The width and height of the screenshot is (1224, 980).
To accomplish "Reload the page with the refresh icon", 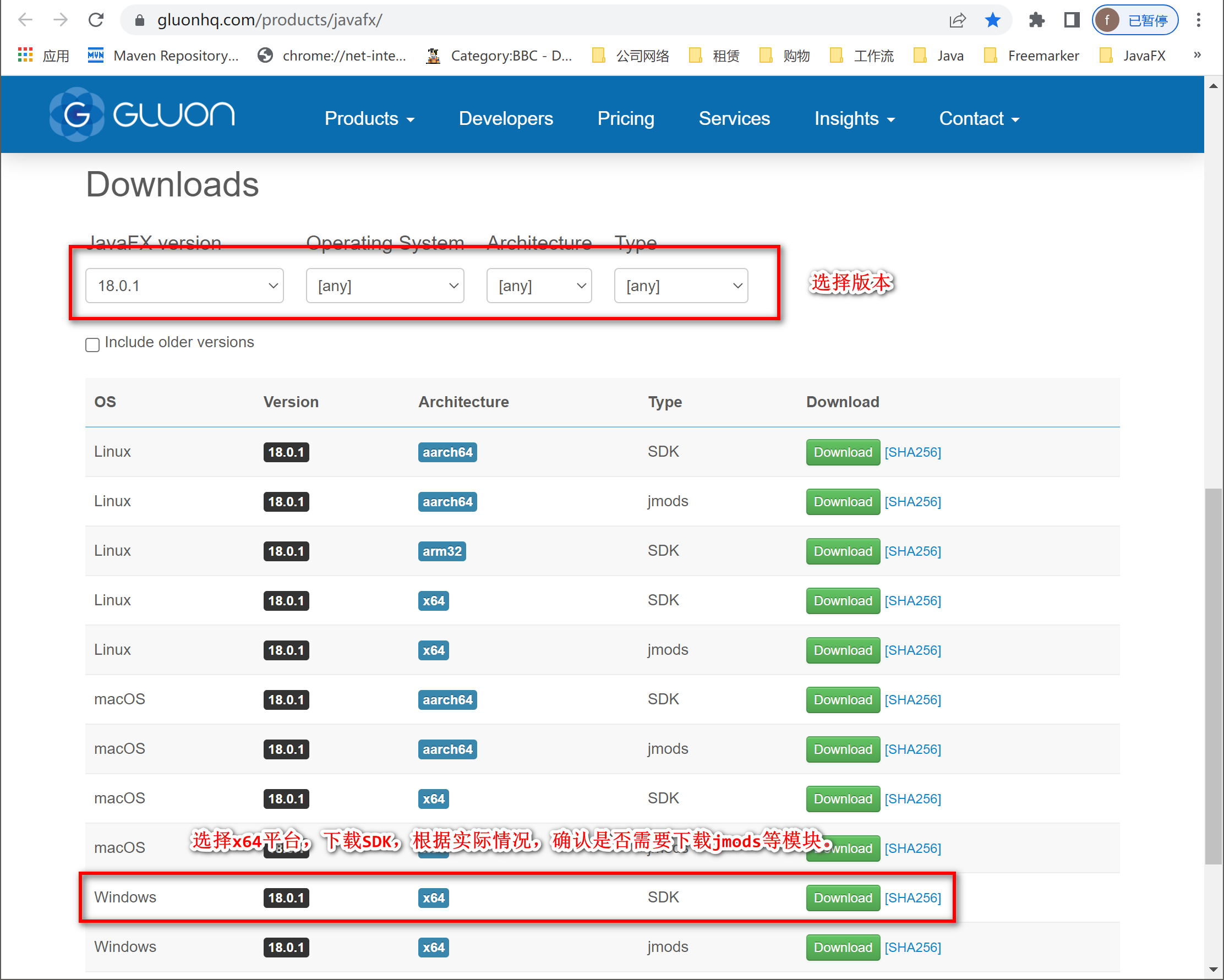I will 96,20.
